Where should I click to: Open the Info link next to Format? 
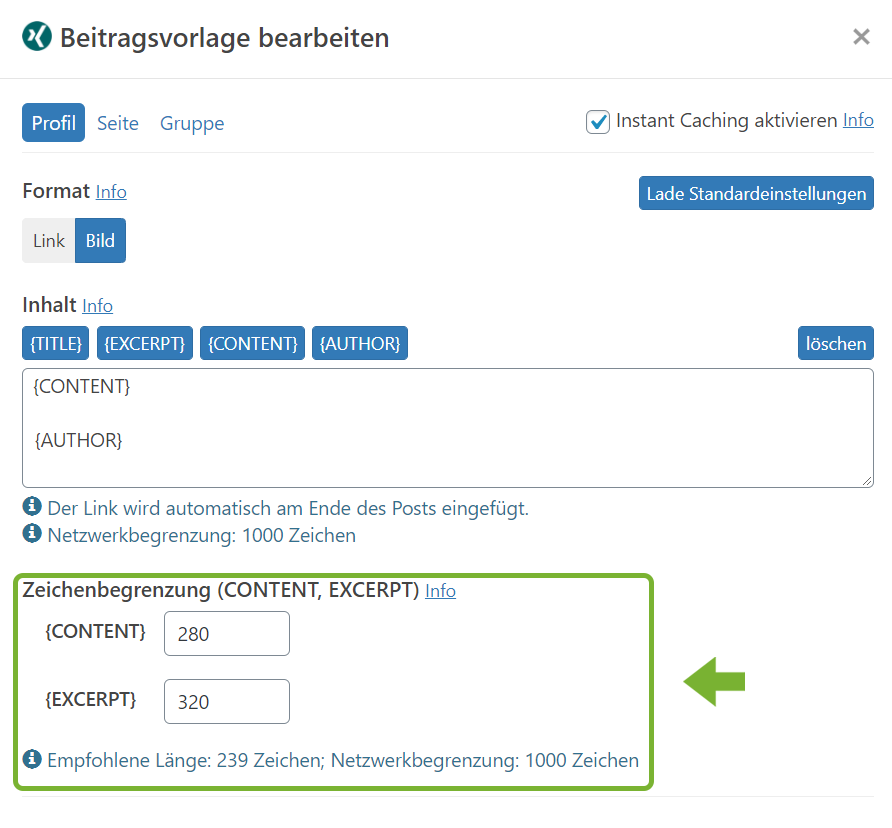[110, 191]
